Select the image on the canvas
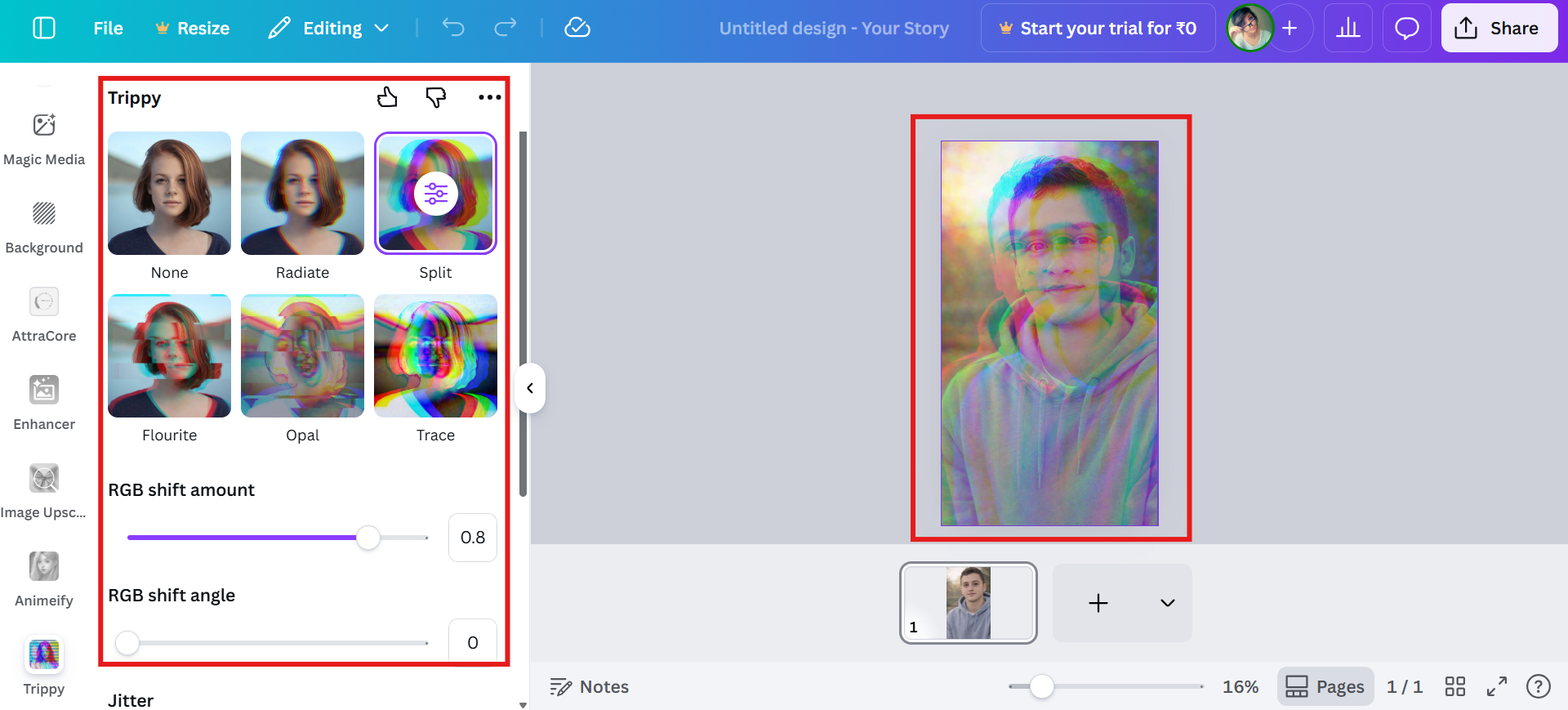This screenshot has width=1568, height=710. pyautogui.click(x=1049, y=333)
